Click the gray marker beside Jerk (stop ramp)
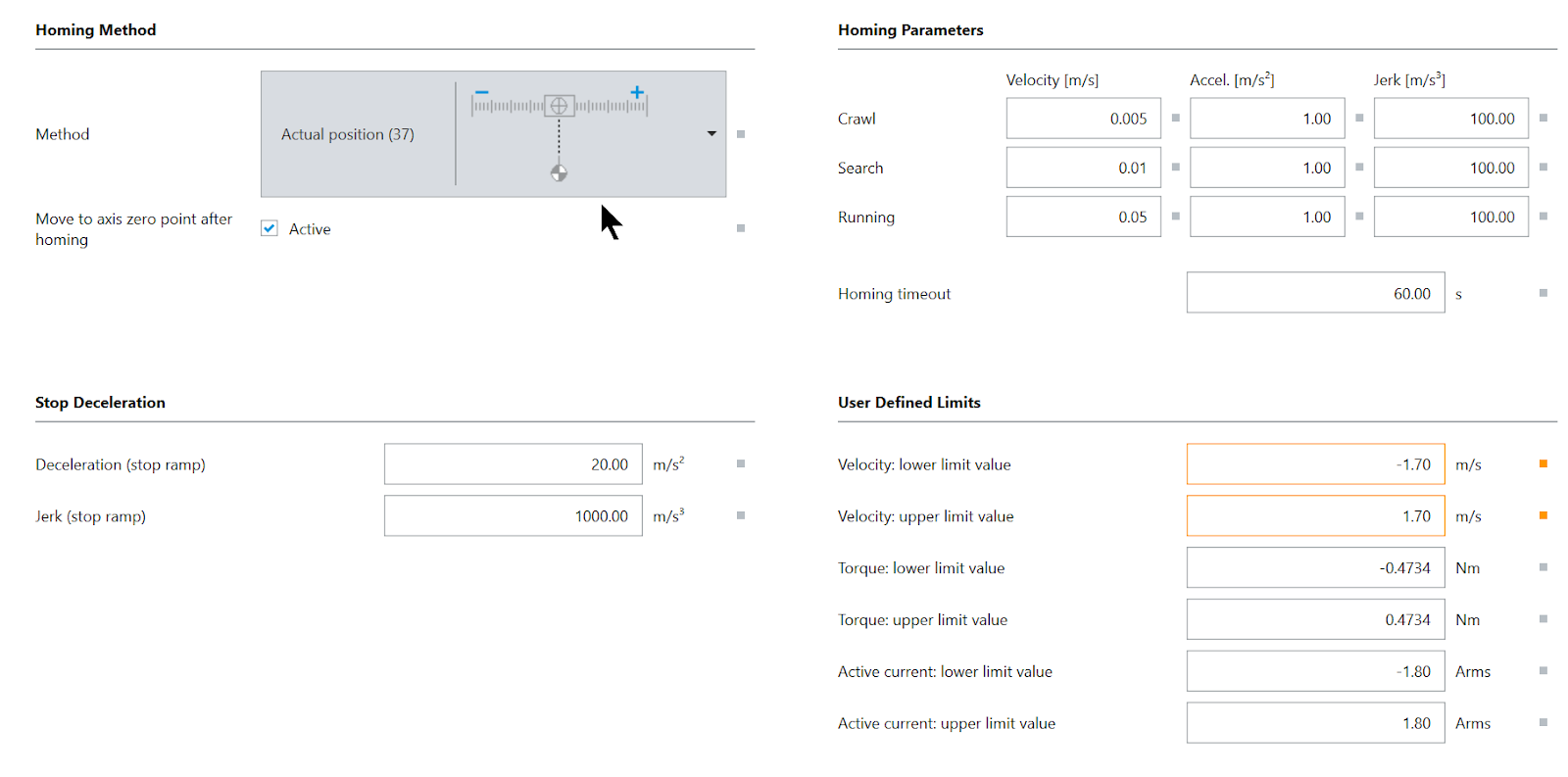This screenshot has height=777, width=1568. (x=741, y=515)
